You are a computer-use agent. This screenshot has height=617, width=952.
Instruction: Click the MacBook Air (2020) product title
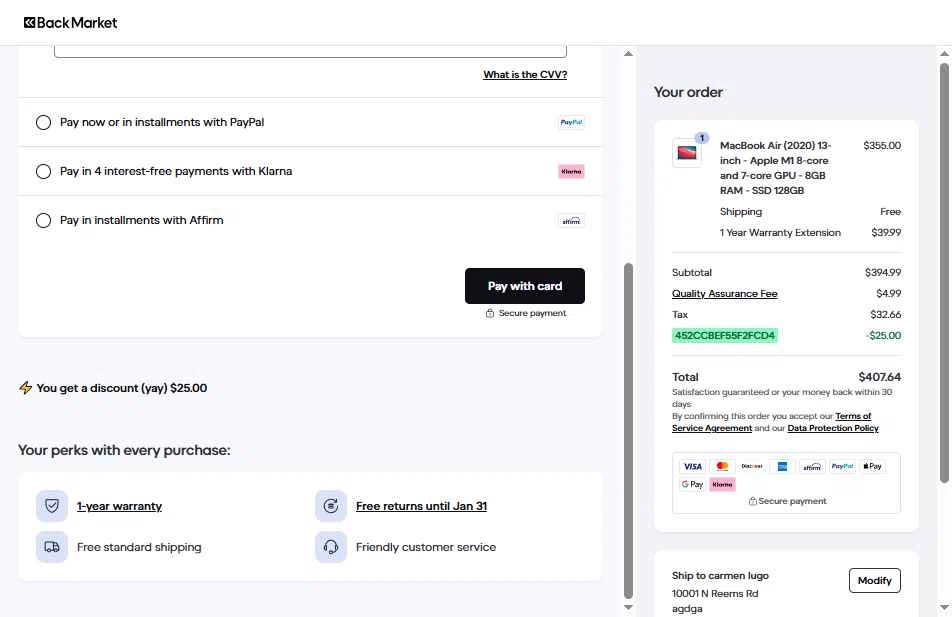coord(775,168)
